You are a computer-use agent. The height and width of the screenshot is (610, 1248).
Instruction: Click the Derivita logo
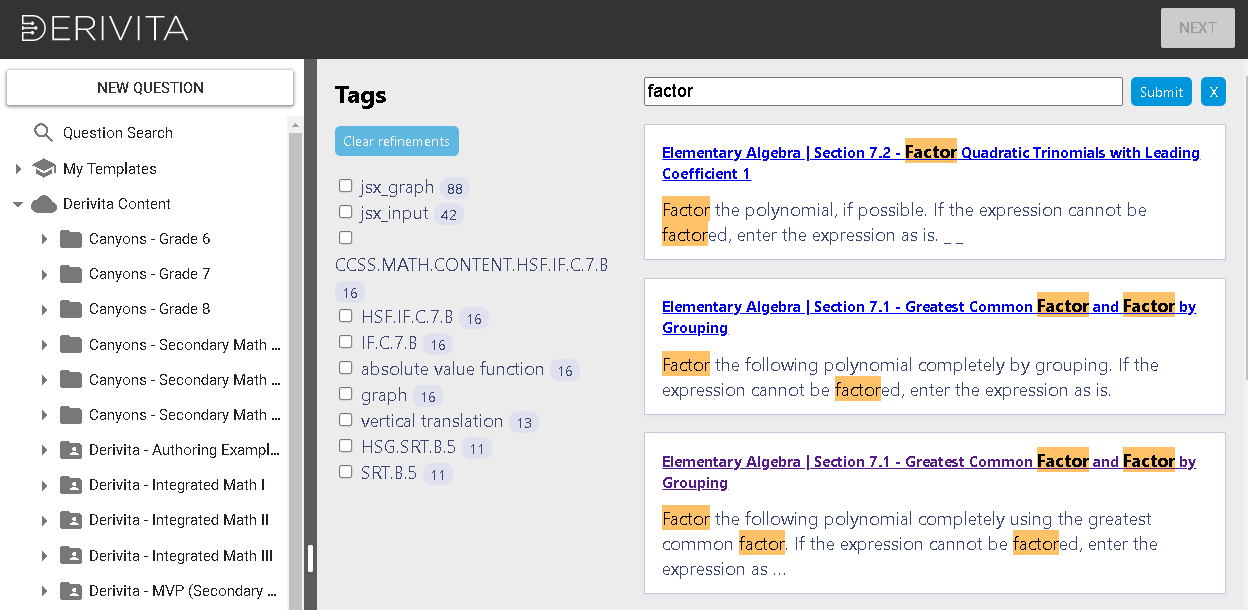[105, 28]
